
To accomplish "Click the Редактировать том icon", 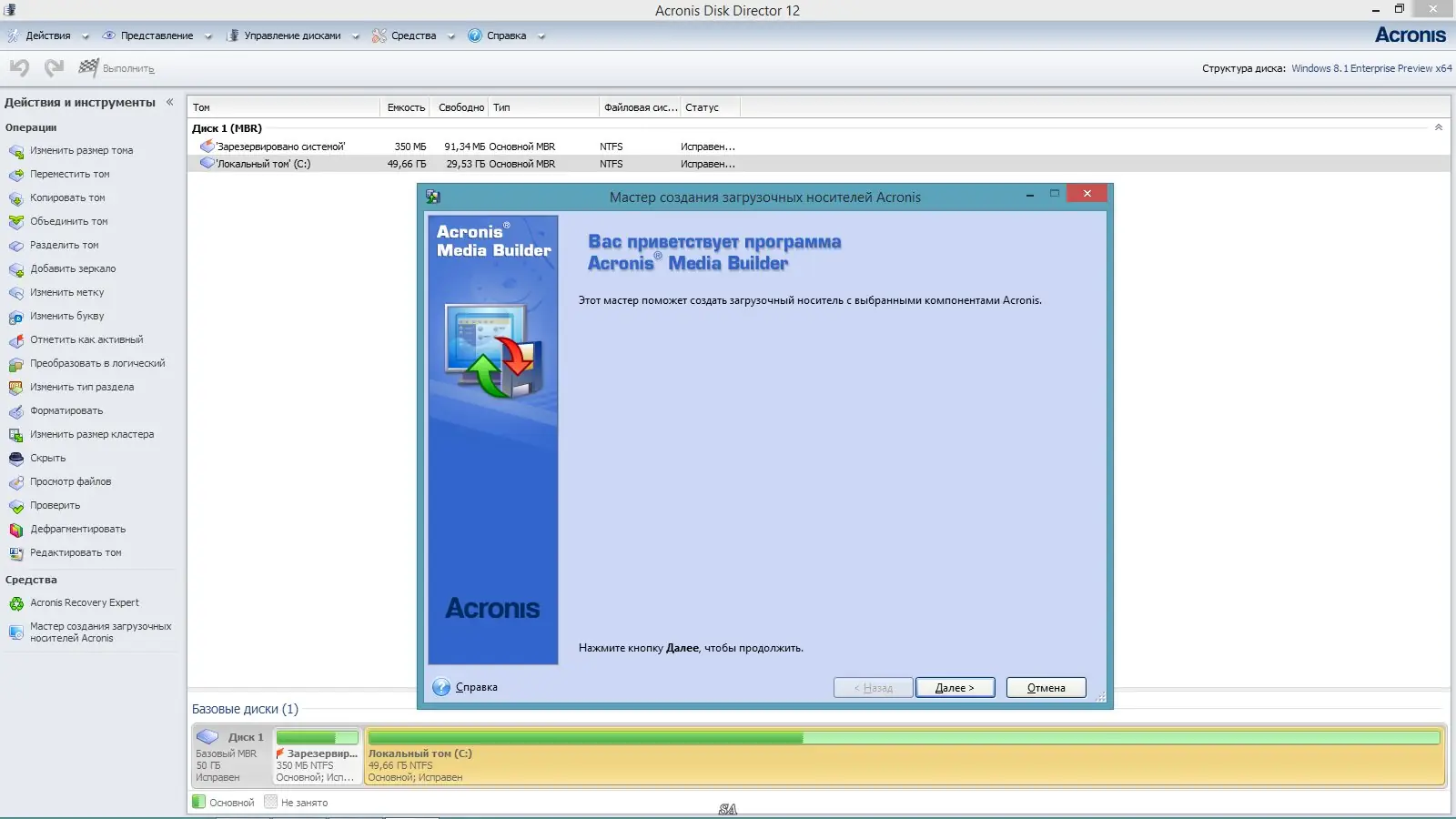I will (x=16, y=553).
